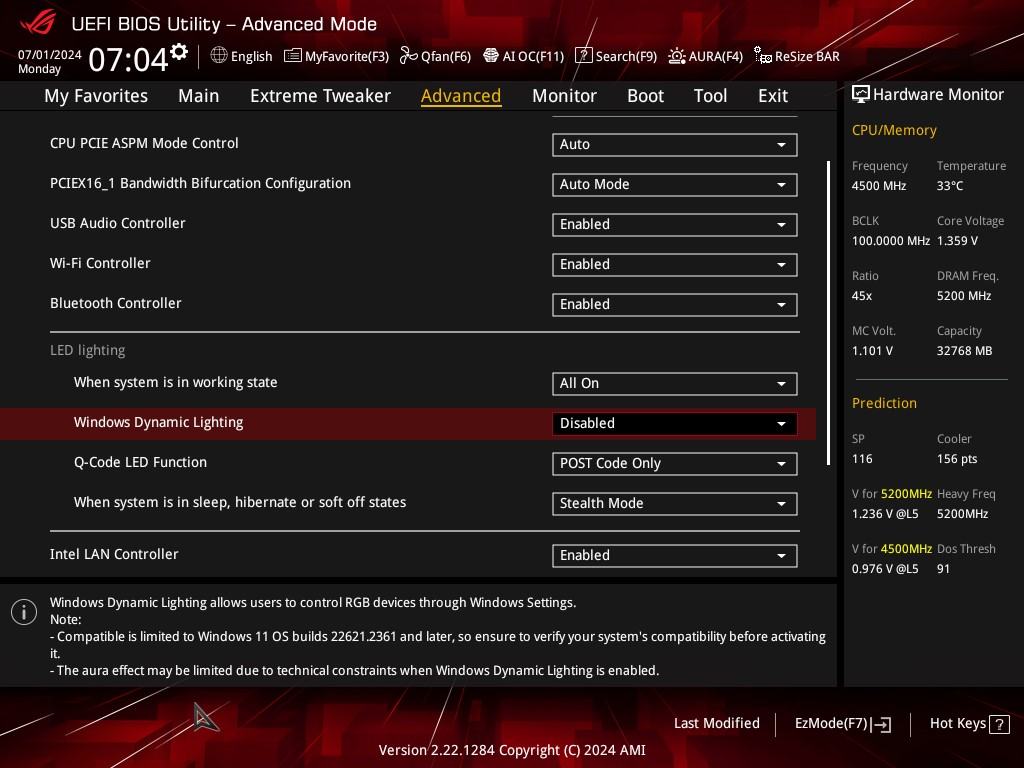Open Bluetooth Controller dropdown
1024x768 pixels.
coord(675,304)
